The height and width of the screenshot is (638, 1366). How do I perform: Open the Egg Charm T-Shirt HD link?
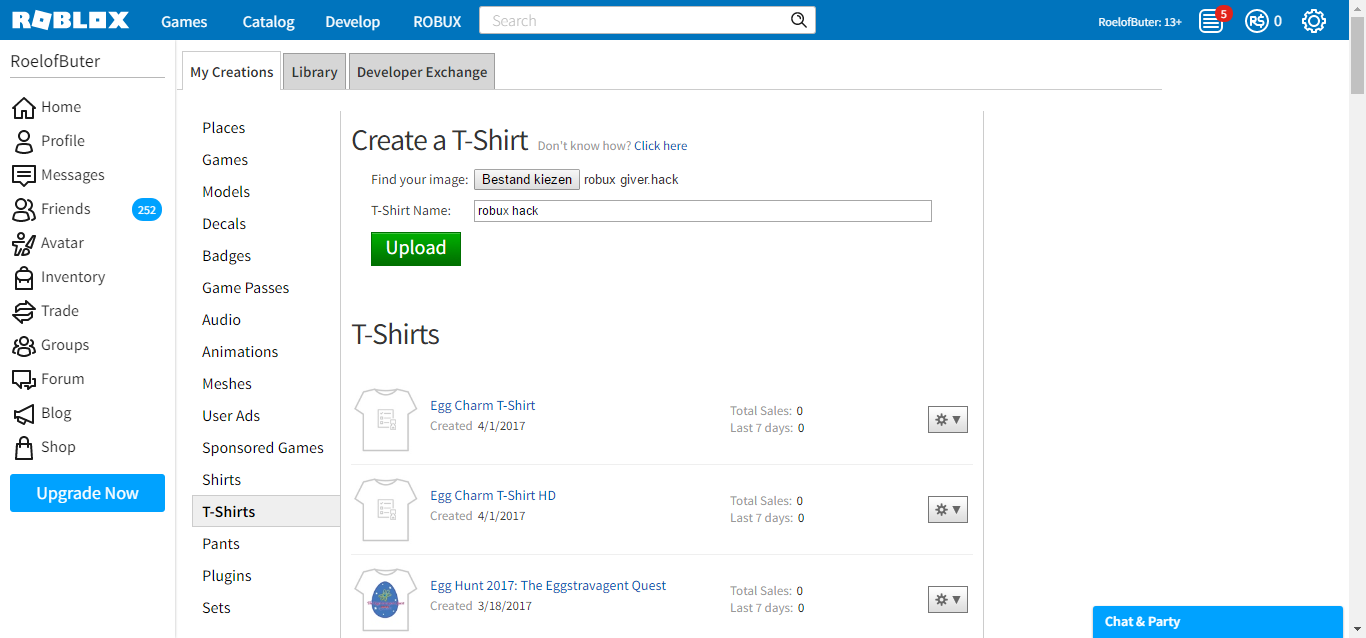(493, 495)
